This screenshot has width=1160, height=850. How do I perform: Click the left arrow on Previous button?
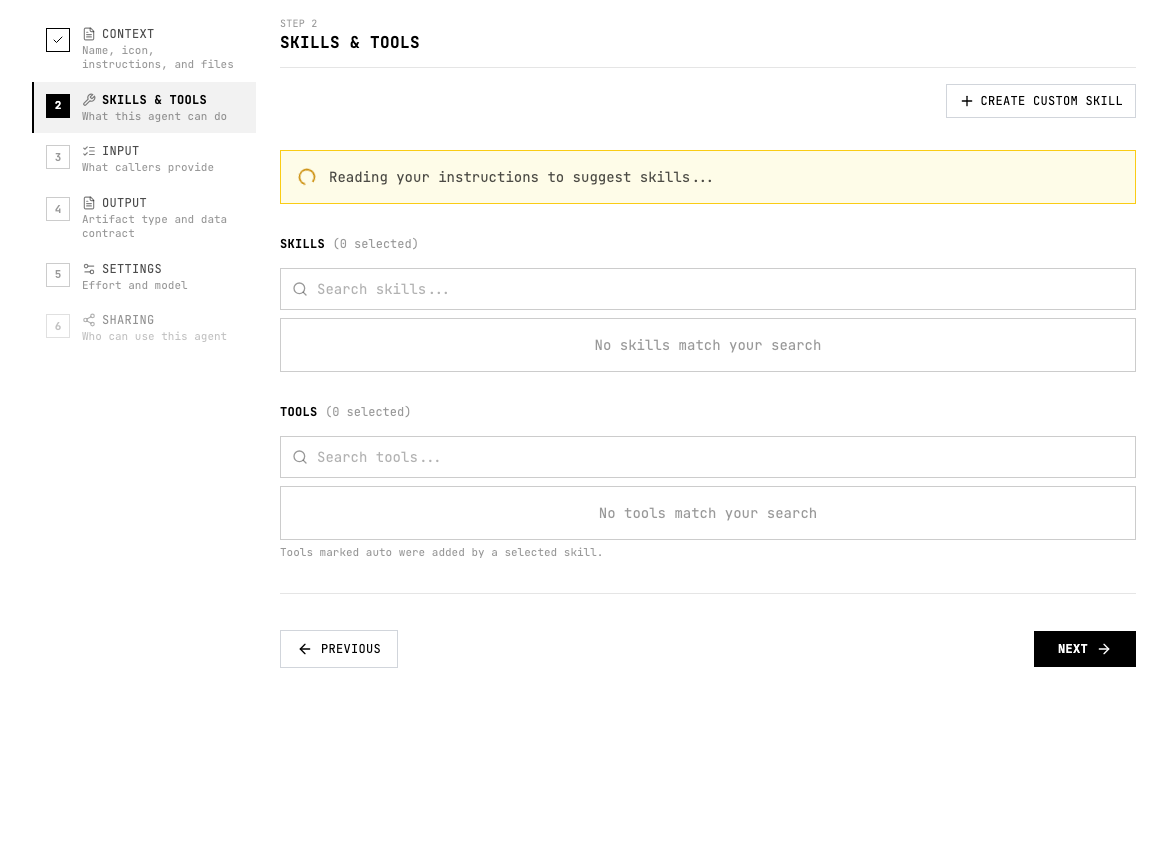click(x=305, y=649)
